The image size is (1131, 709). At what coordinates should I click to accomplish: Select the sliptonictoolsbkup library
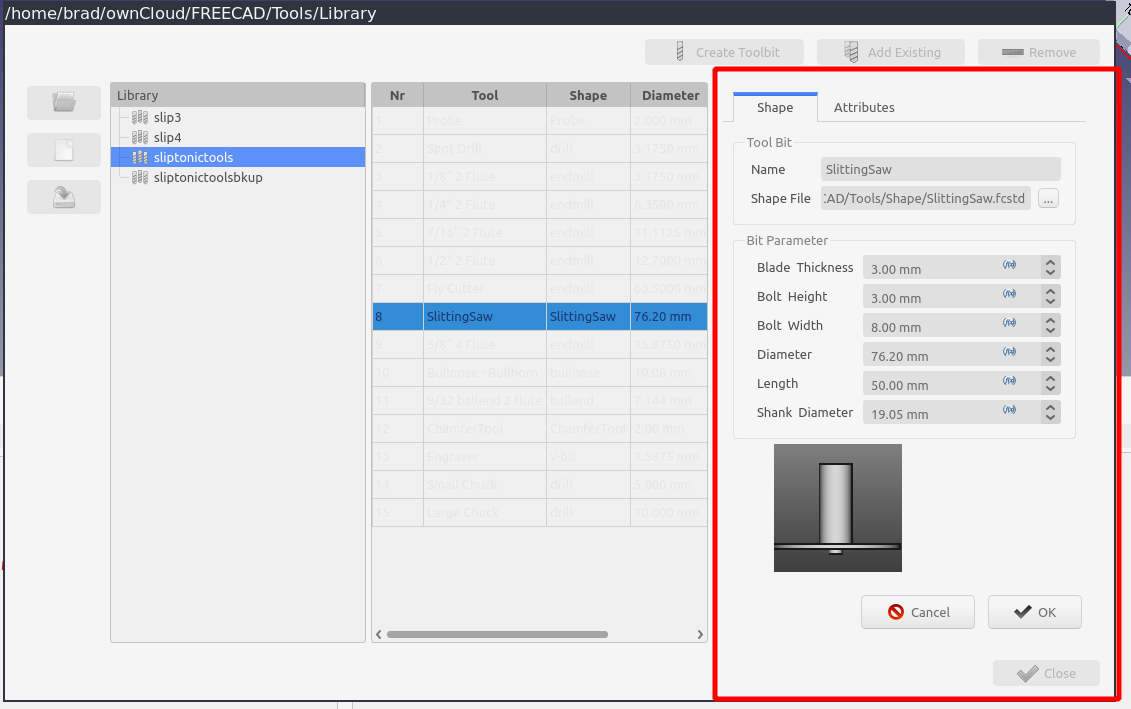(x=208, y=177)
